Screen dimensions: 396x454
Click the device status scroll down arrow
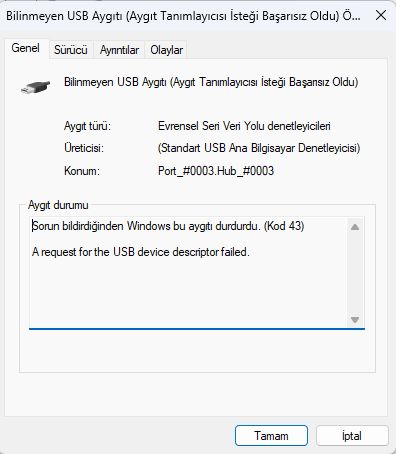[x=355, y=320]
